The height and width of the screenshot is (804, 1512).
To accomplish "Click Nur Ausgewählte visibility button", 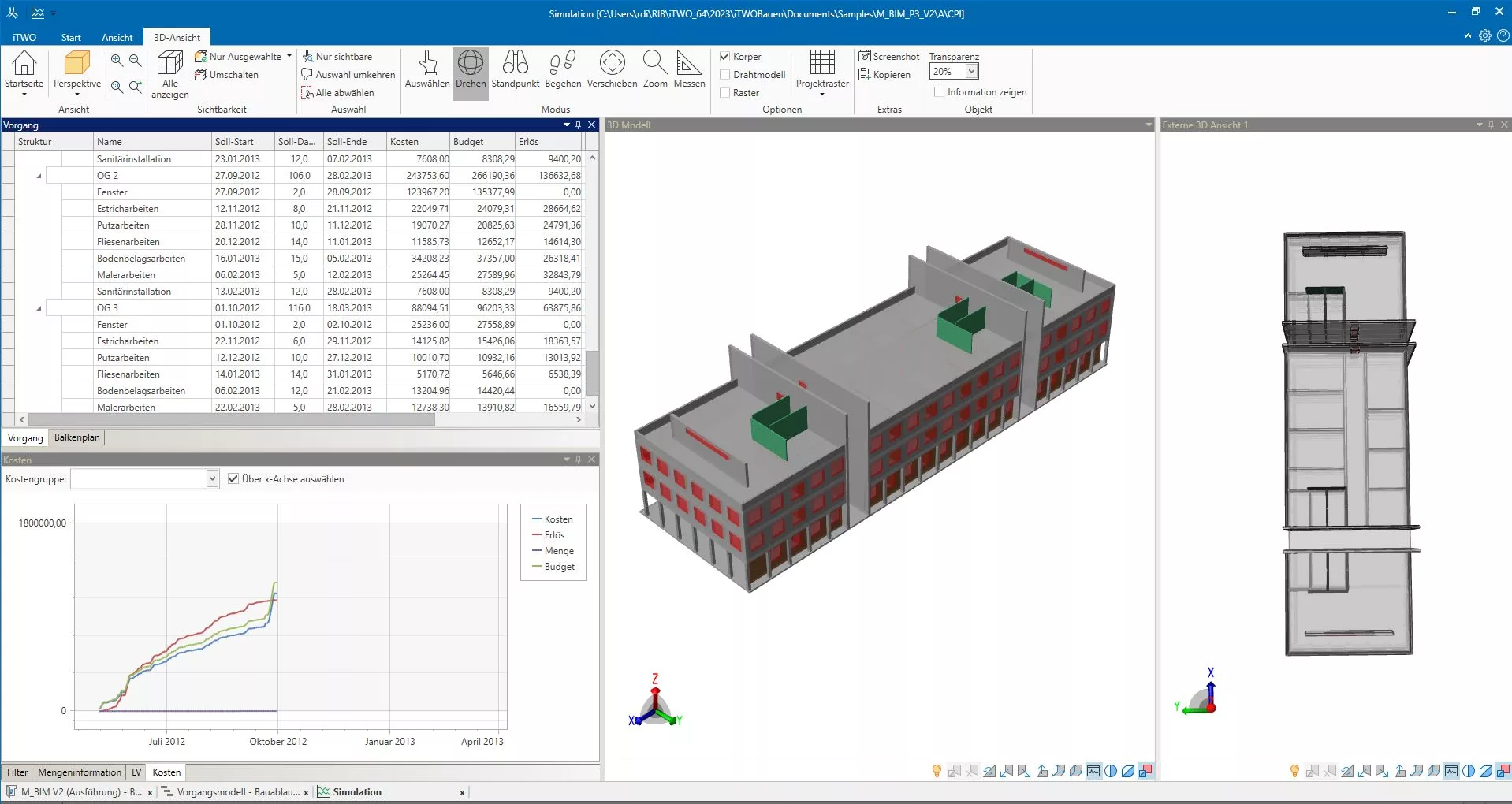I will 238,57.
